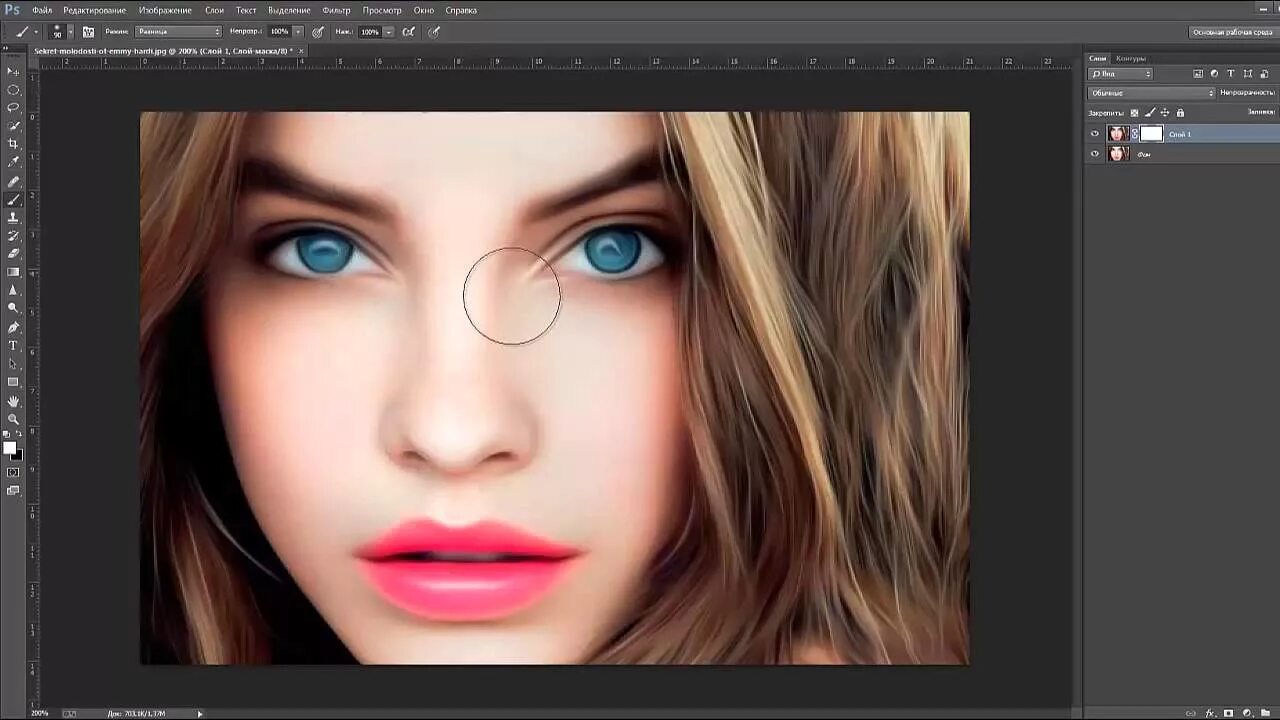Image resolution: width=1280 pixels, height=720 pixels.
Task: Open brush tool preset picker arrow
Action: (x=37, y=32)
